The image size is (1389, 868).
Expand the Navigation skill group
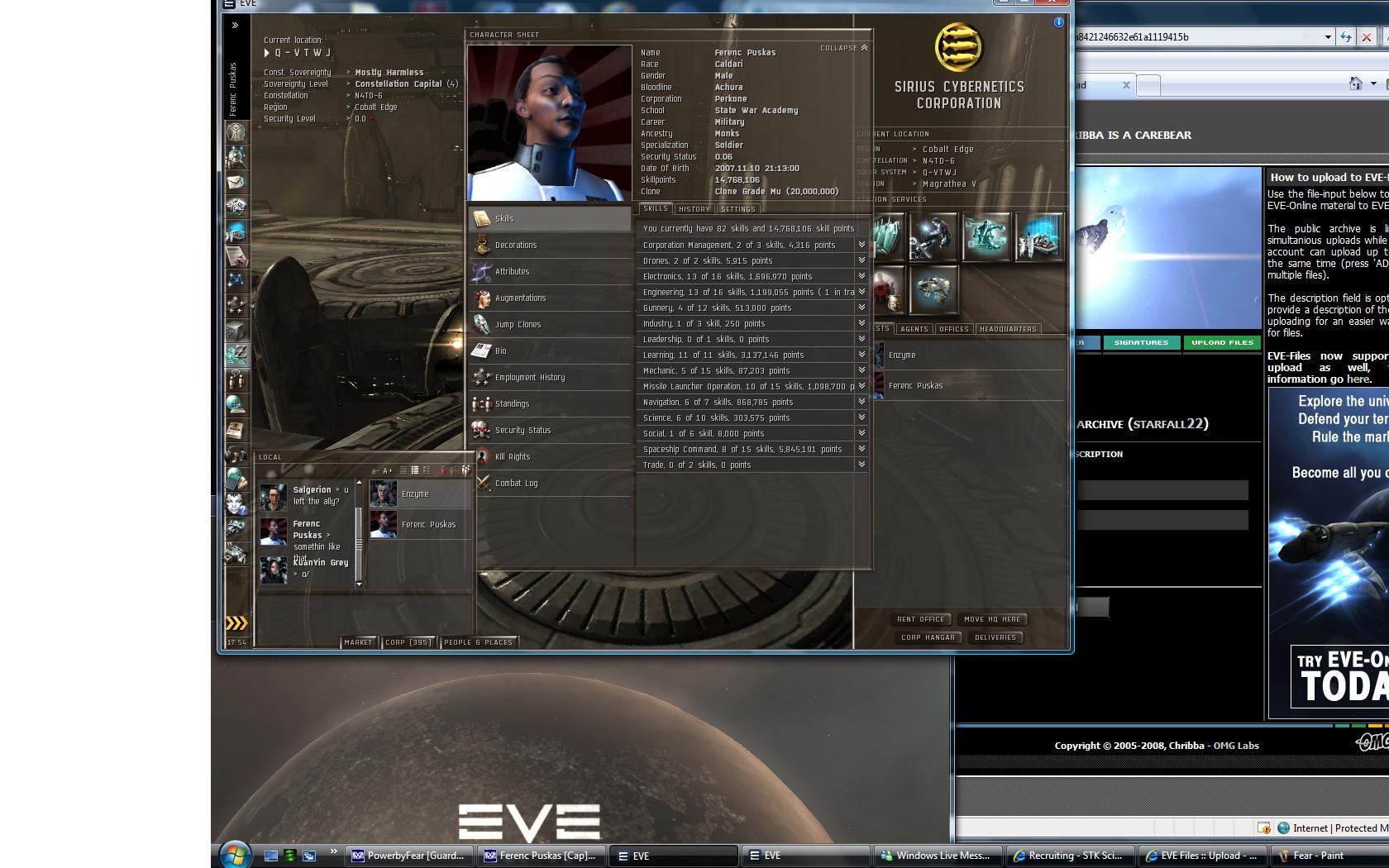click(x=862, y=402)
